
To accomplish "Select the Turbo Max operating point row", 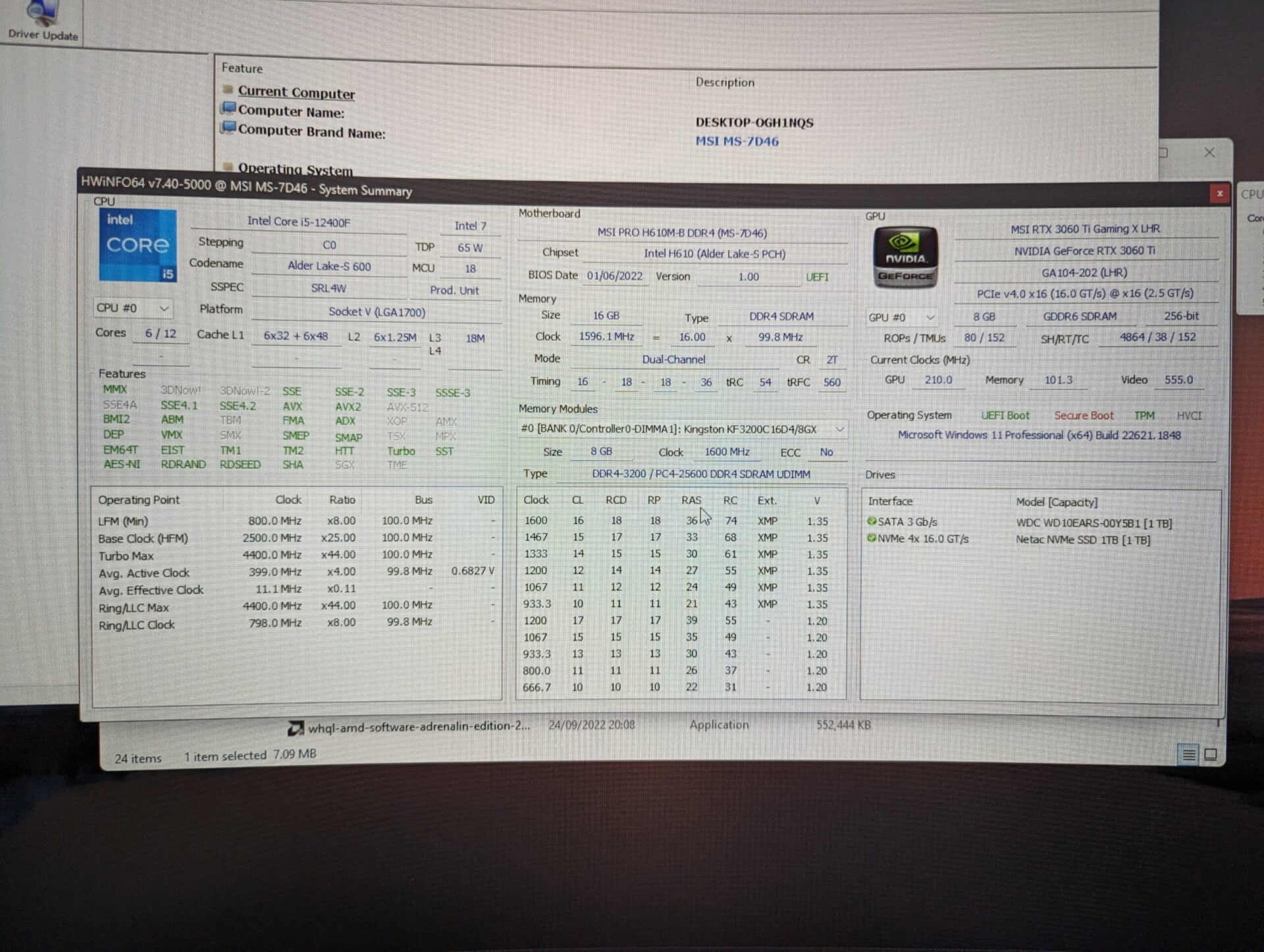I will pos(296,555).
